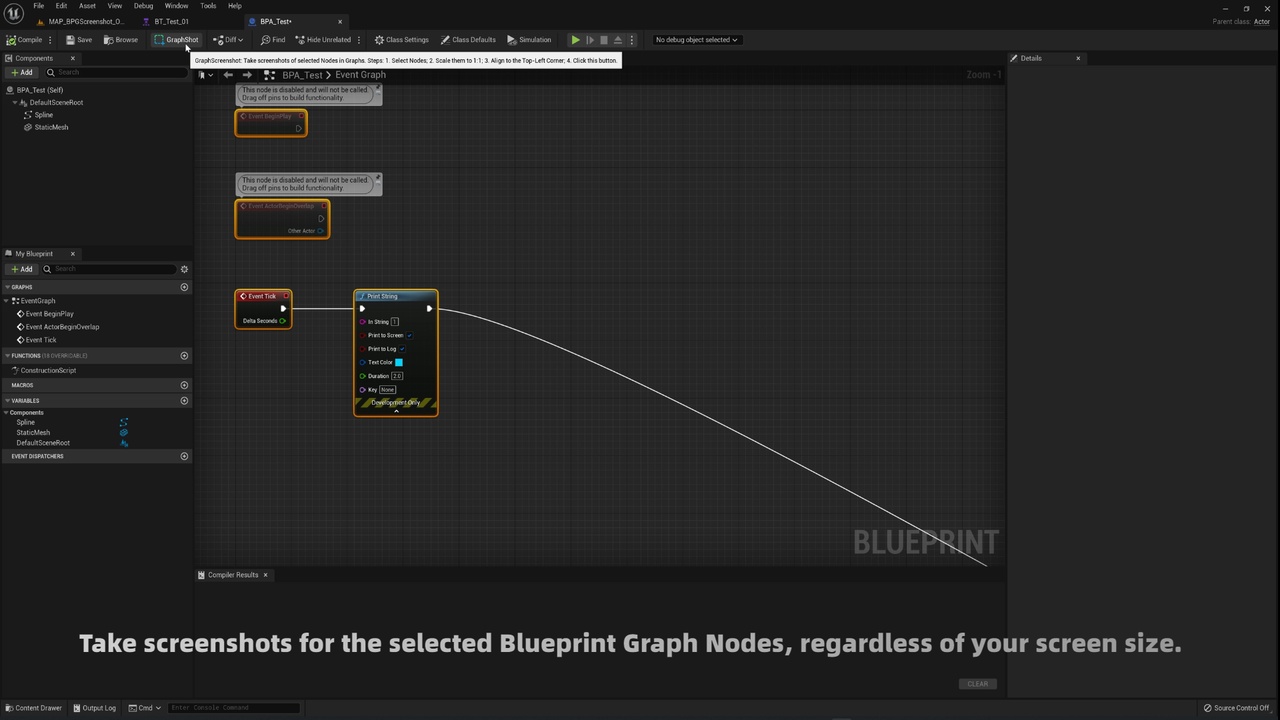Open the Debug menu

pyautogui.click(x=143, y=6)
